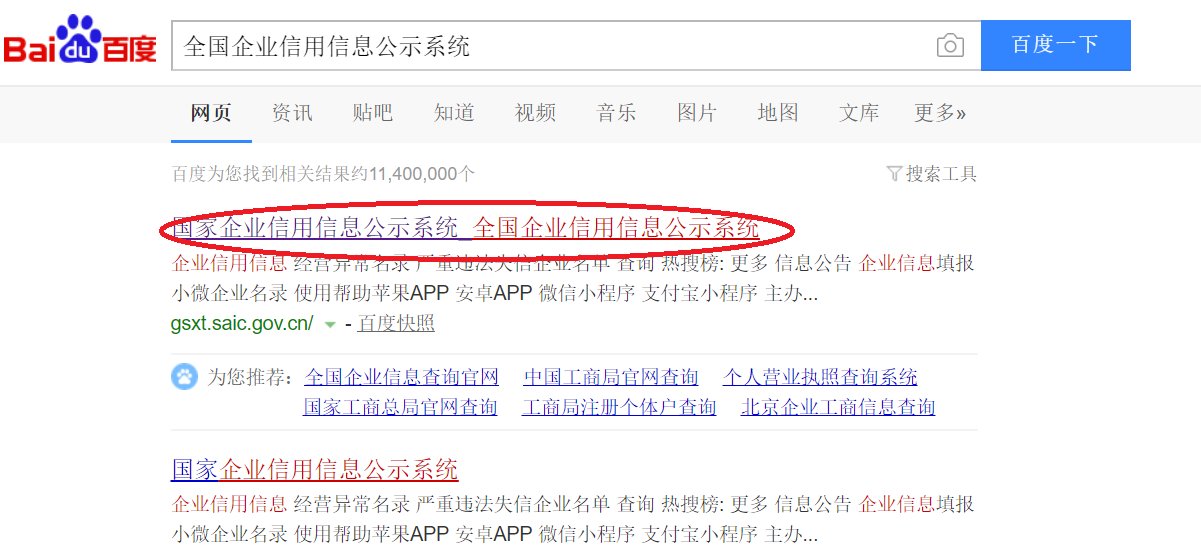Viewport: 1201px width, 551px height.
Task: Open suggested search 国家工商总局官网查询
Action: pos(400,407)
